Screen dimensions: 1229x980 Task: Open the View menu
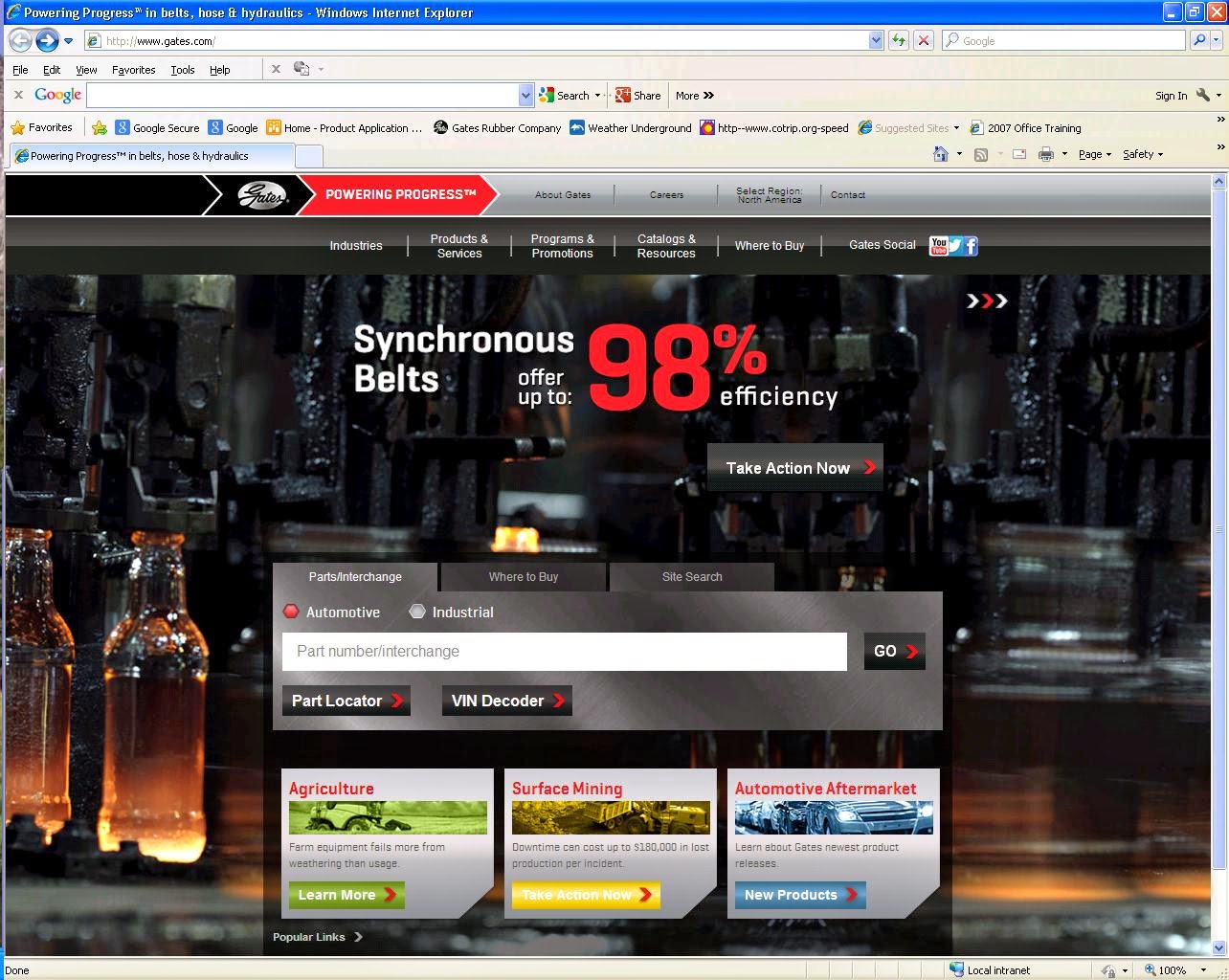[86, 70]
